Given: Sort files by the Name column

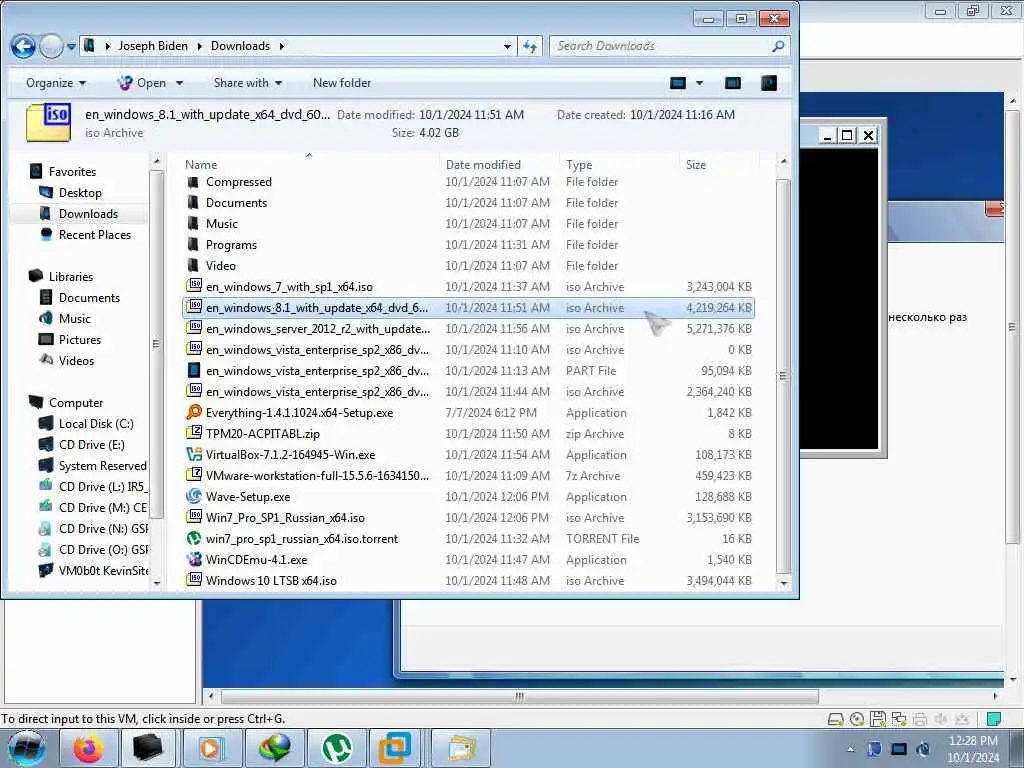Looking at the screenshot, I should point(200,165).
